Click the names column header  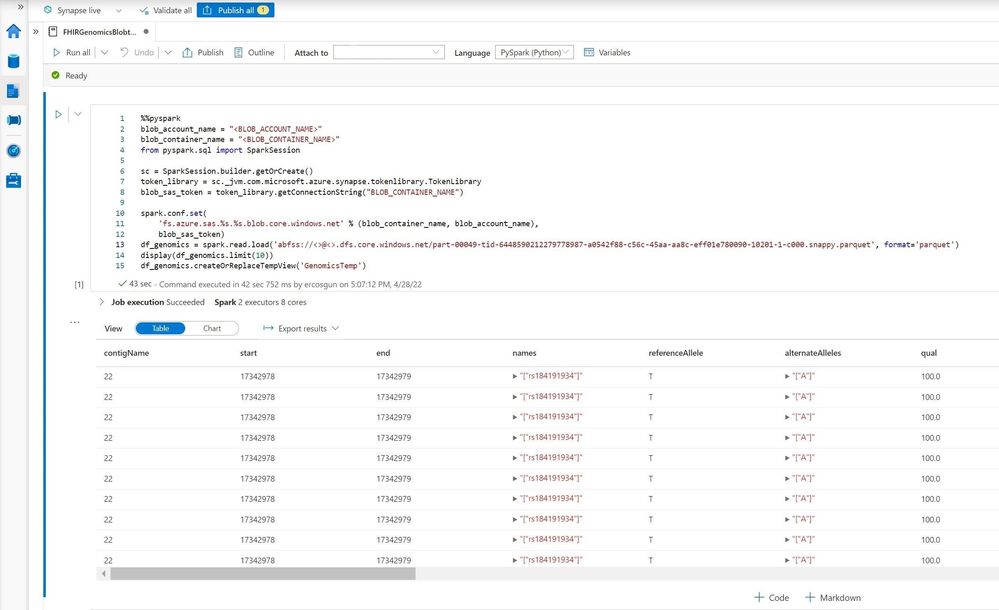pos(524,353)
